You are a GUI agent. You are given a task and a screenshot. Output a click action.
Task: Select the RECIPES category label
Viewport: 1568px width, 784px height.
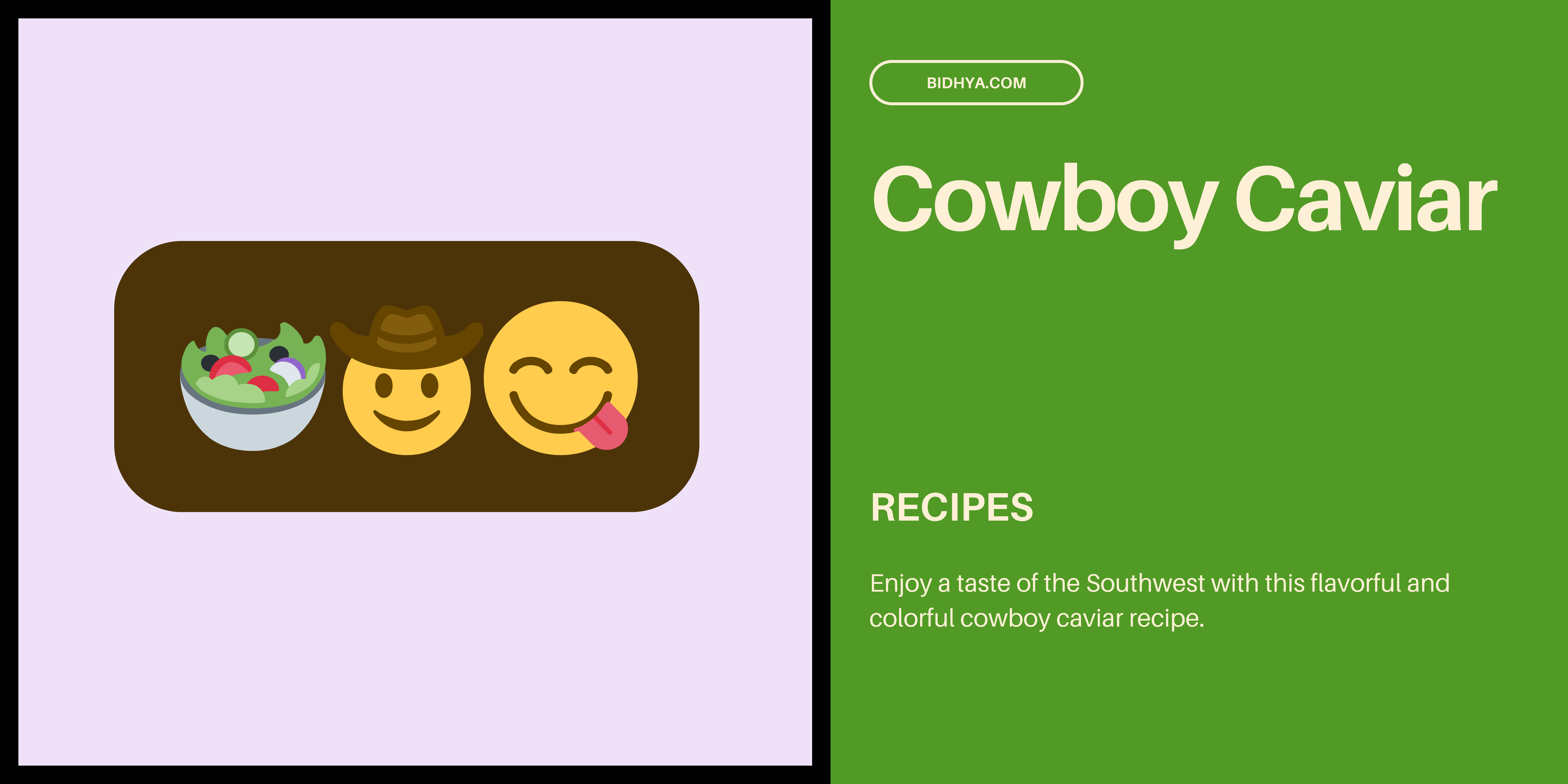pyautogui.click(x=952, y=507)
